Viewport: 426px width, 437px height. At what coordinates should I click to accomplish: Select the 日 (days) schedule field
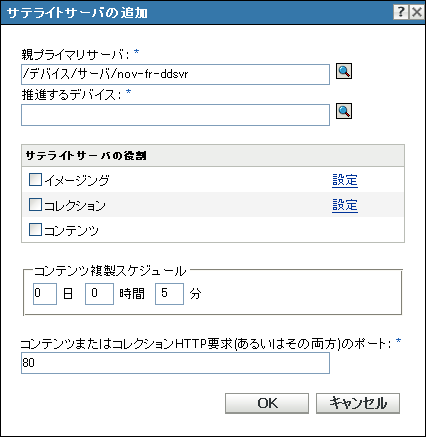pyautogui.click(x=45, y=294)
